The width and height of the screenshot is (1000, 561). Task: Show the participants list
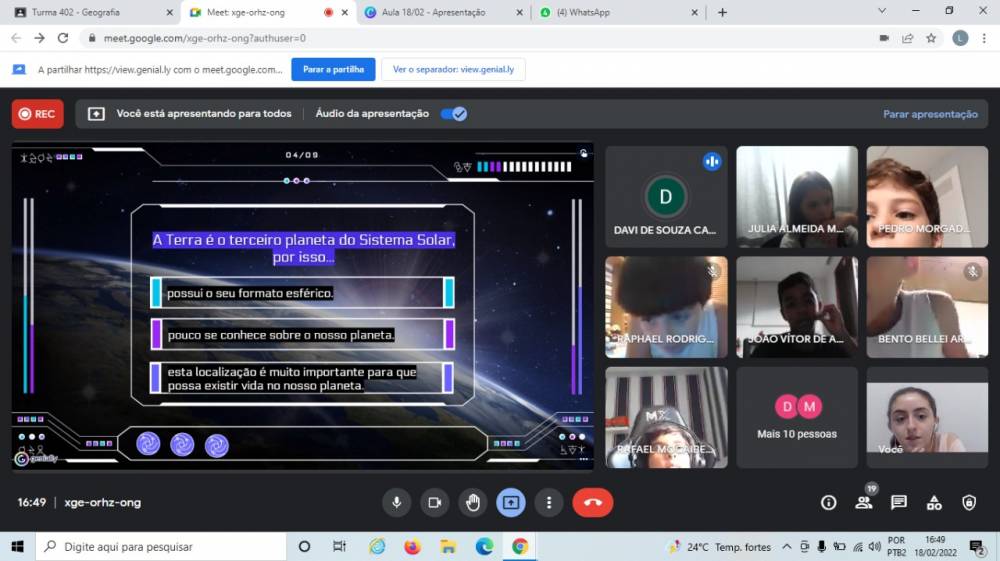click(x=863, y=502)
